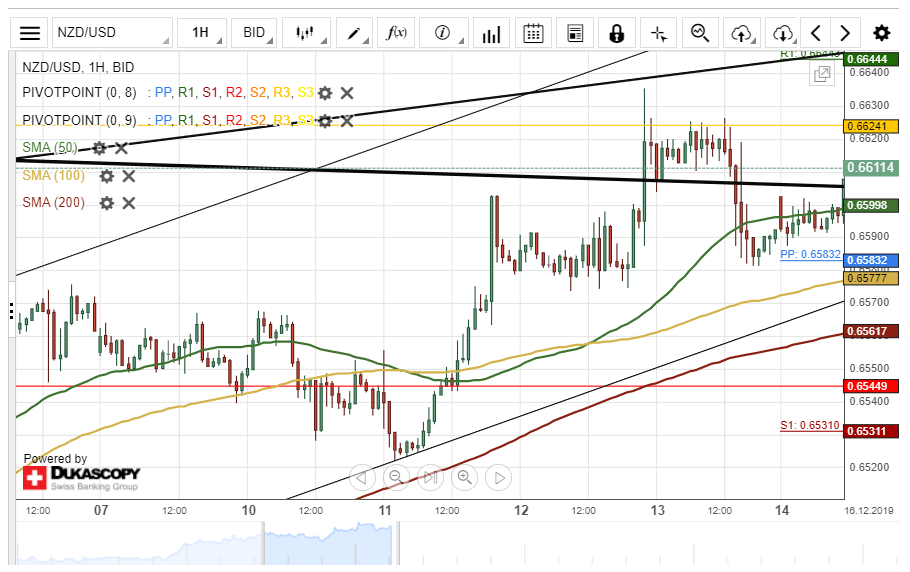Click the 0.65311 S1 price label
Viewport: 910px width, 572px height.
tap(871, 431)
